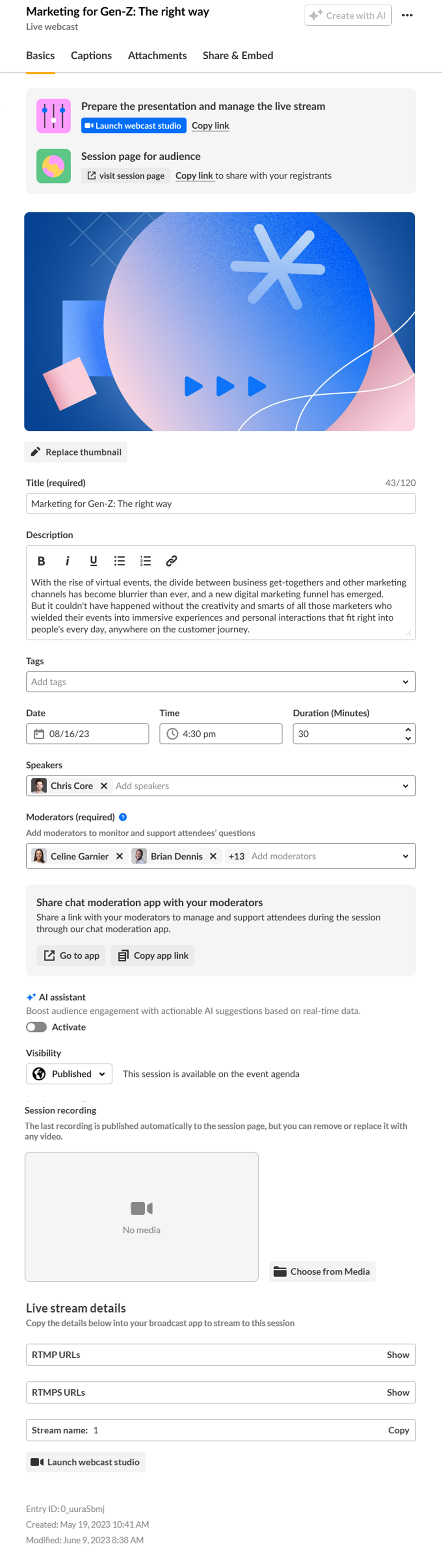Activate the AI assistant toggle
The height and width of the screenshot is (1568, 442).
tap(36, 1027)
